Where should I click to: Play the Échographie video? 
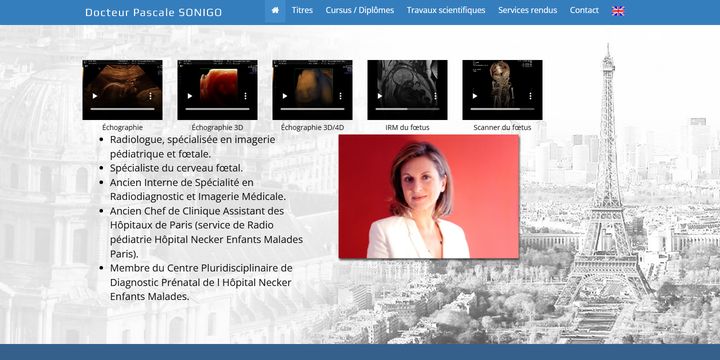pos(95,96)
